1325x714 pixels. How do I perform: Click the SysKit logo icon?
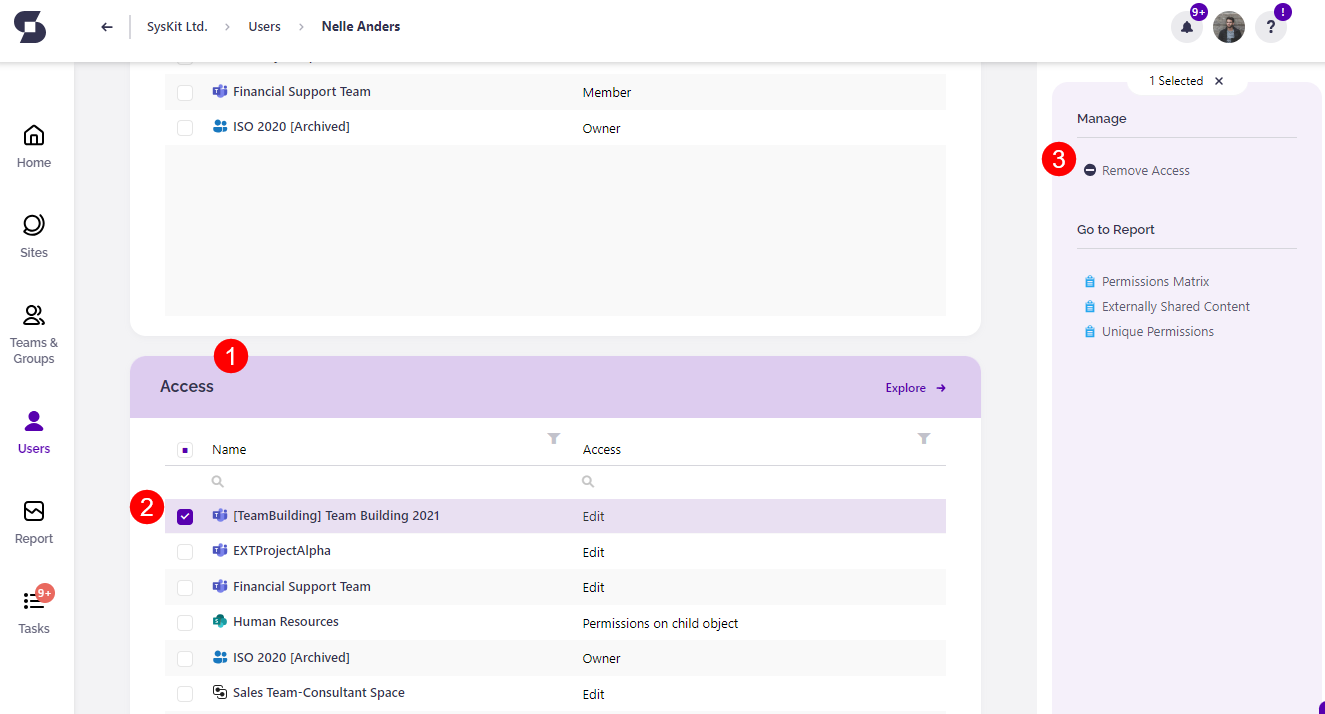point(30,27)
